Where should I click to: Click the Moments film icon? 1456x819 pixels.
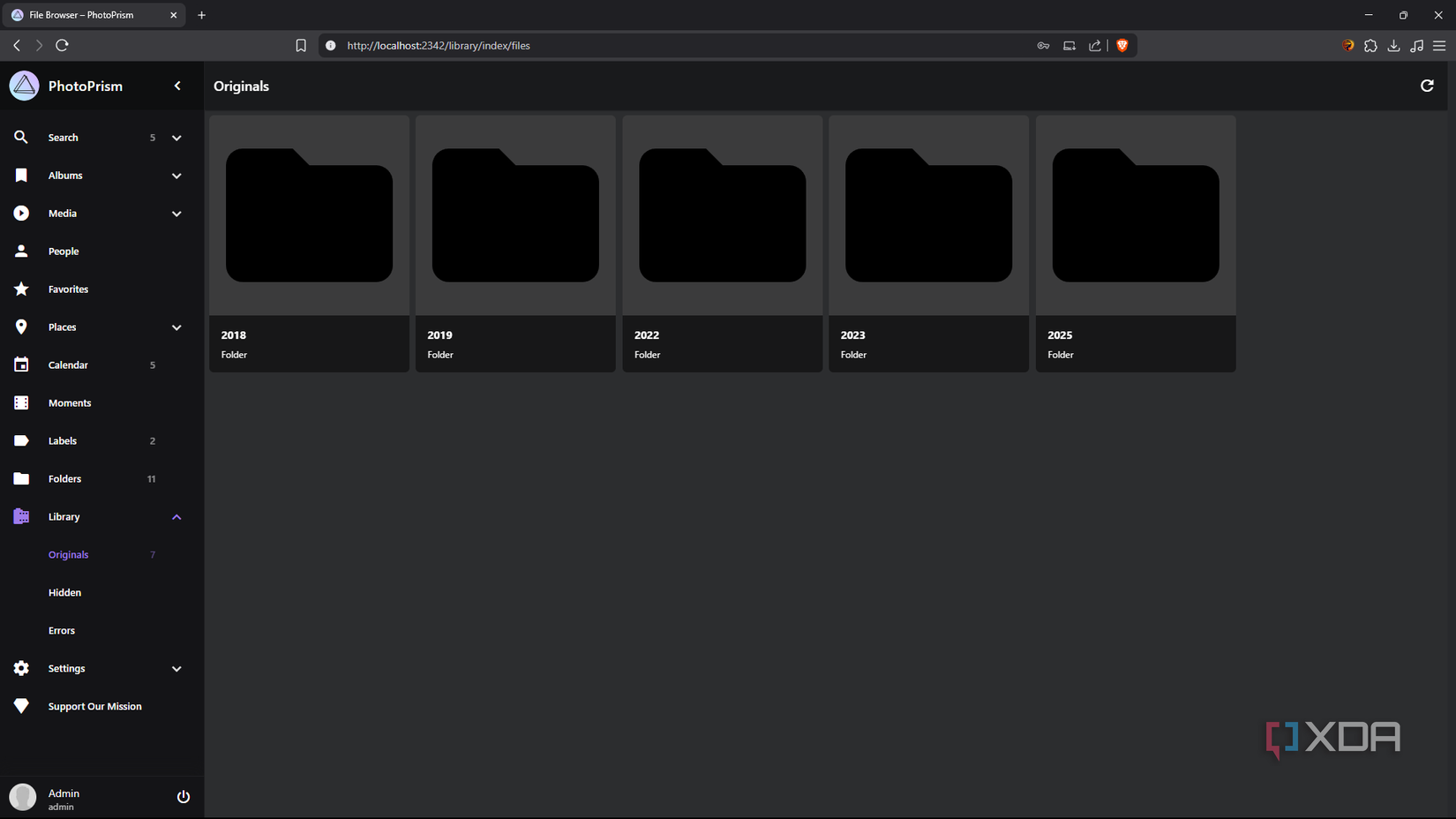coord(21,402)
